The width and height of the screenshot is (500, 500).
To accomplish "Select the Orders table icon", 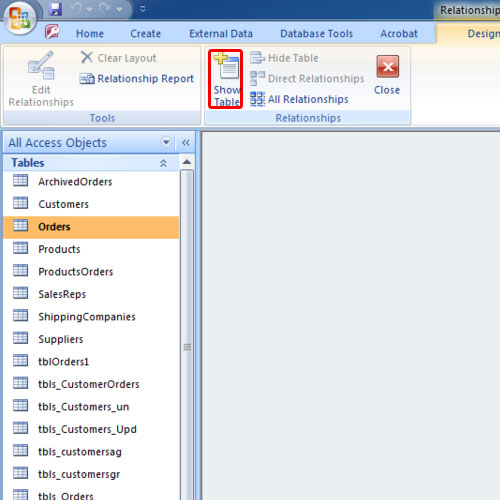I will [x=20, y=226].
